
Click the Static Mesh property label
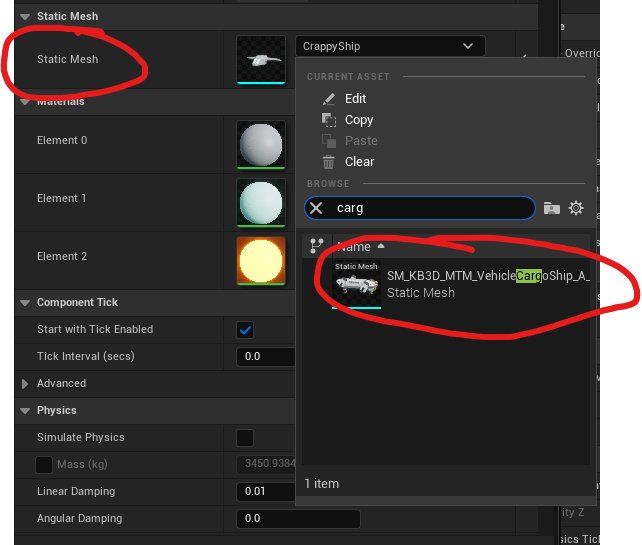68,59
